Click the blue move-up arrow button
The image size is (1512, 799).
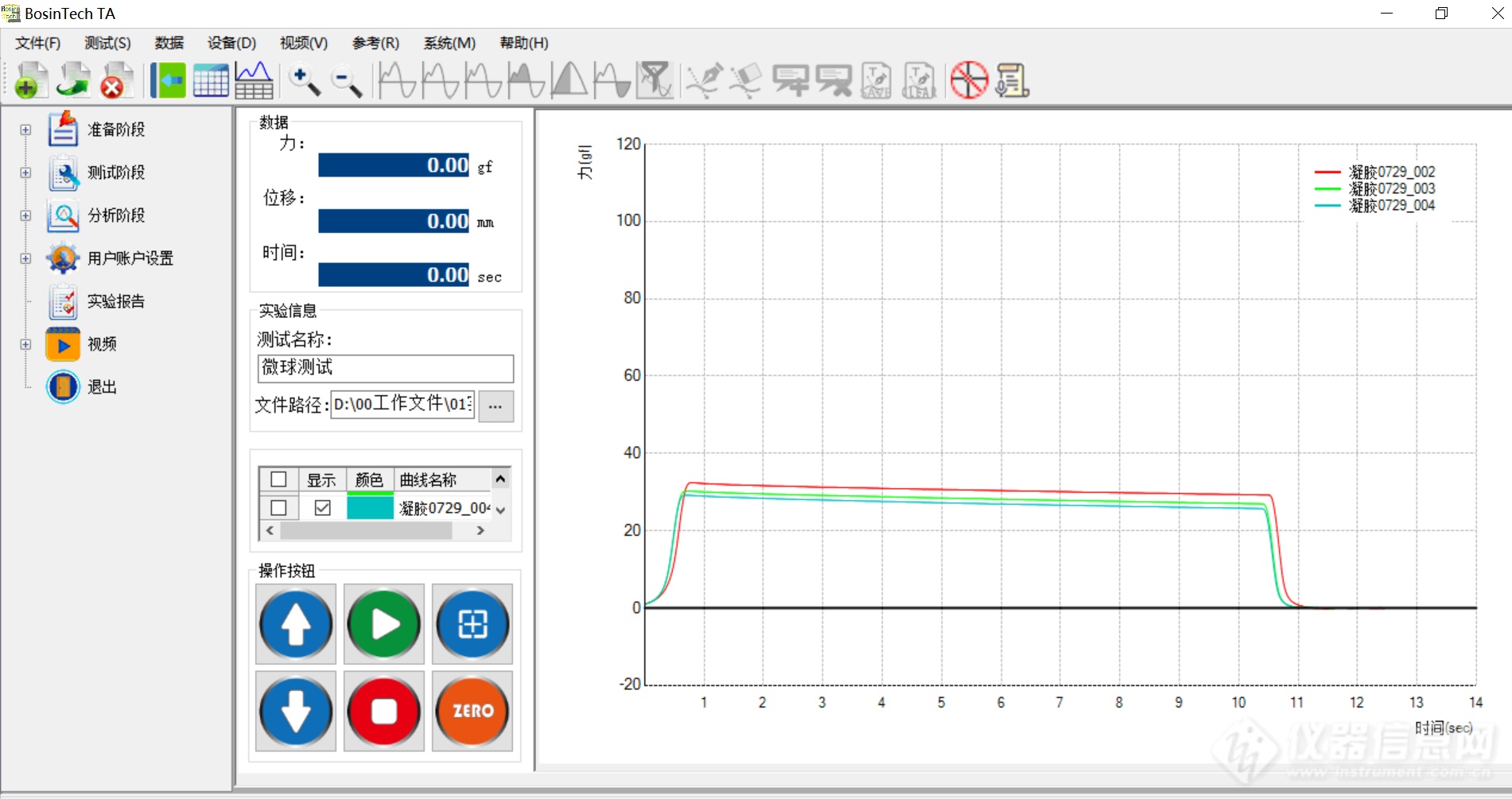coord(296,624)
